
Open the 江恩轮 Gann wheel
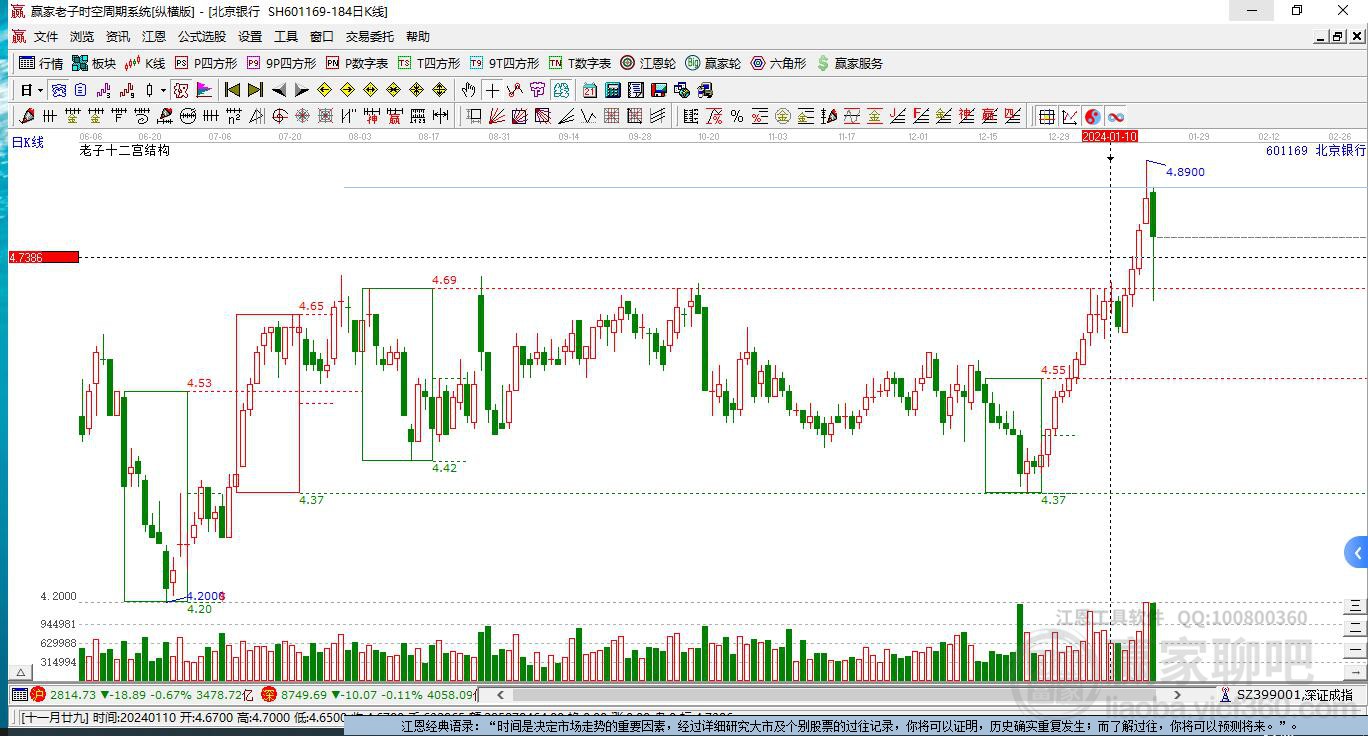(x=648, y=63)
